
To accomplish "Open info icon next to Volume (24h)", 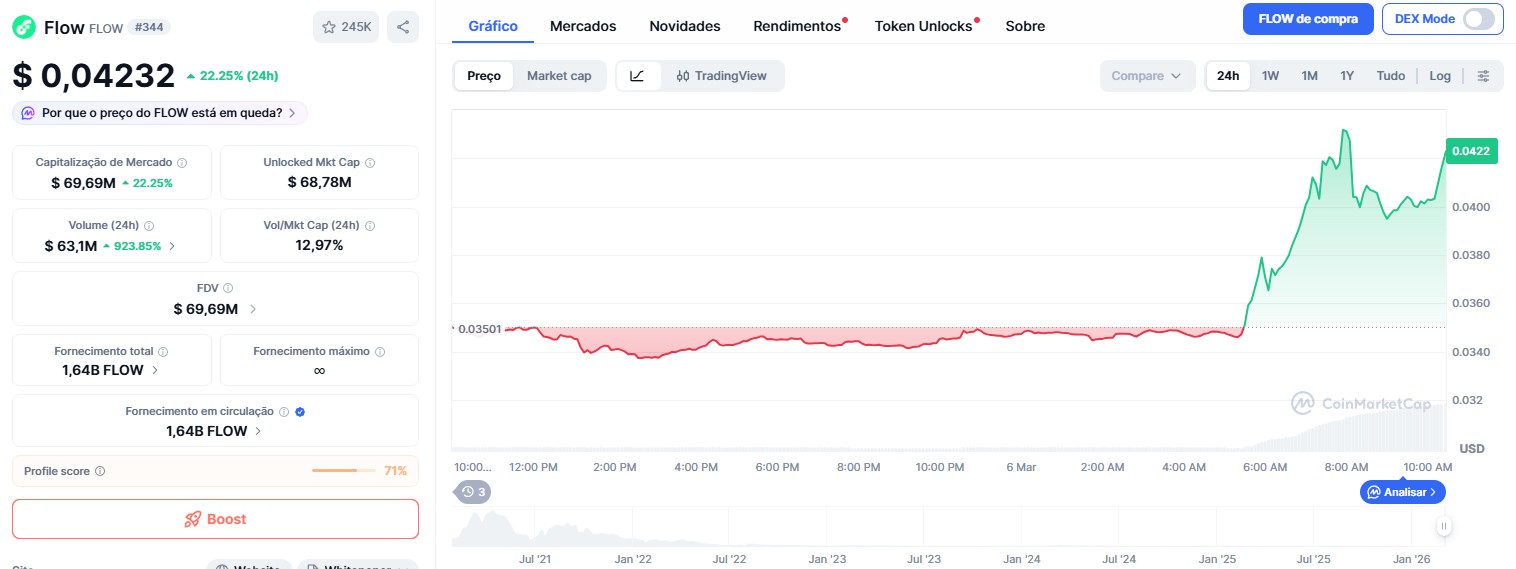I will pos(149,226).
